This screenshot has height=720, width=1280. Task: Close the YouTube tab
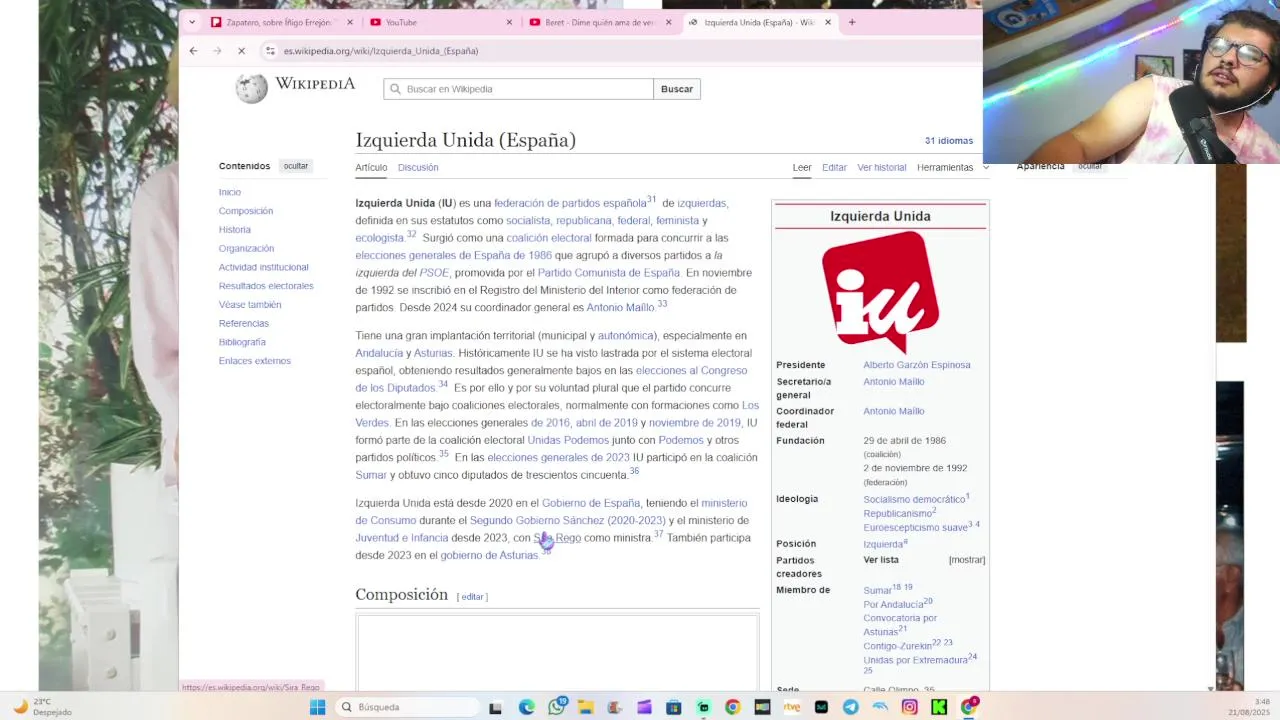point(509,22)
